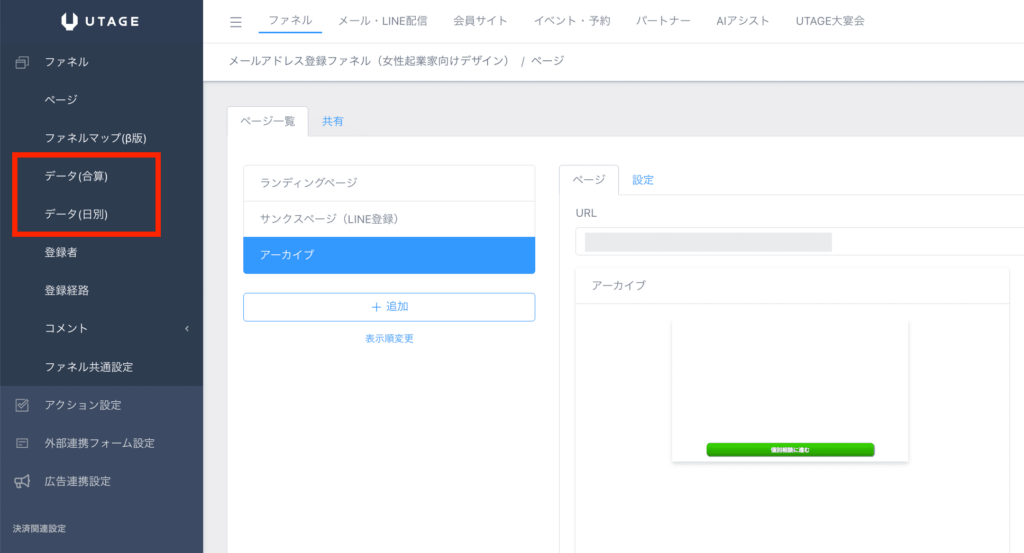Screen dimensions: 1024x553
Task: Click the funnel icon in sidebar
Action: click(22, 62)
